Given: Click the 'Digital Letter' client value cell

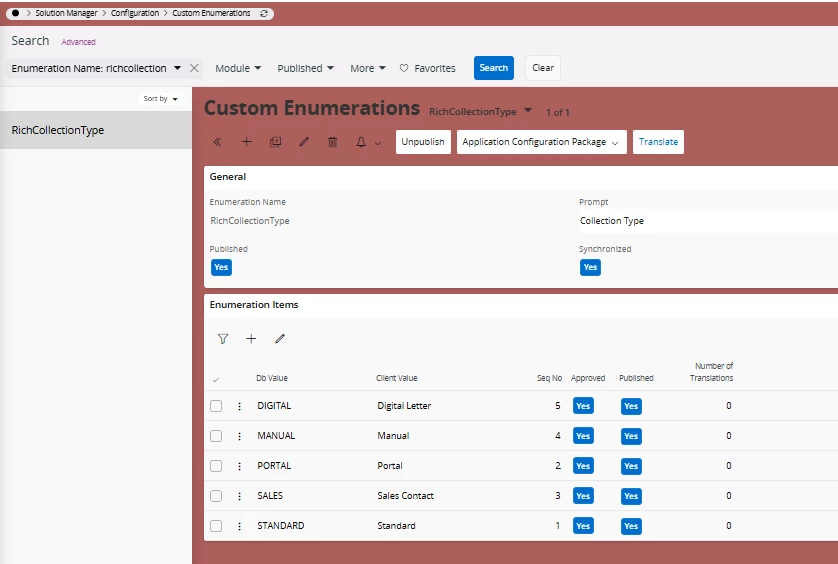Looking at the screenshot, I should (404, 406).
